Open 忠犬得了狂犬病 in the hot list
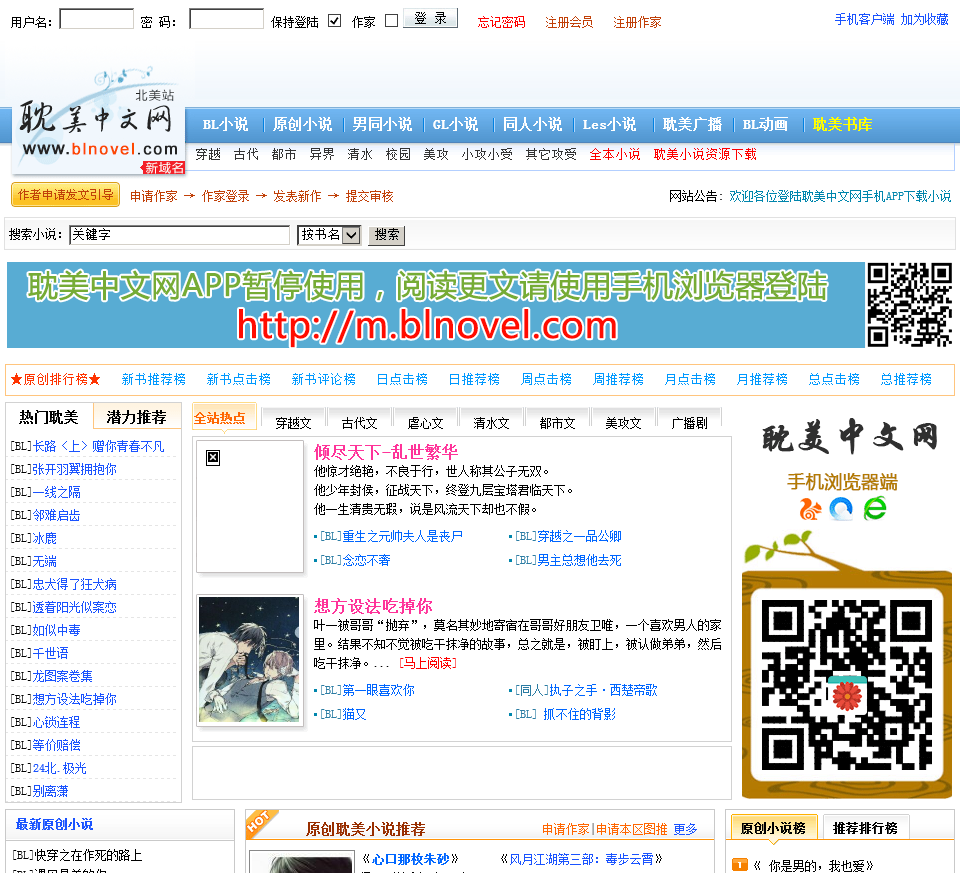Viewport: 960px width, 873px height. click(75, 585)
